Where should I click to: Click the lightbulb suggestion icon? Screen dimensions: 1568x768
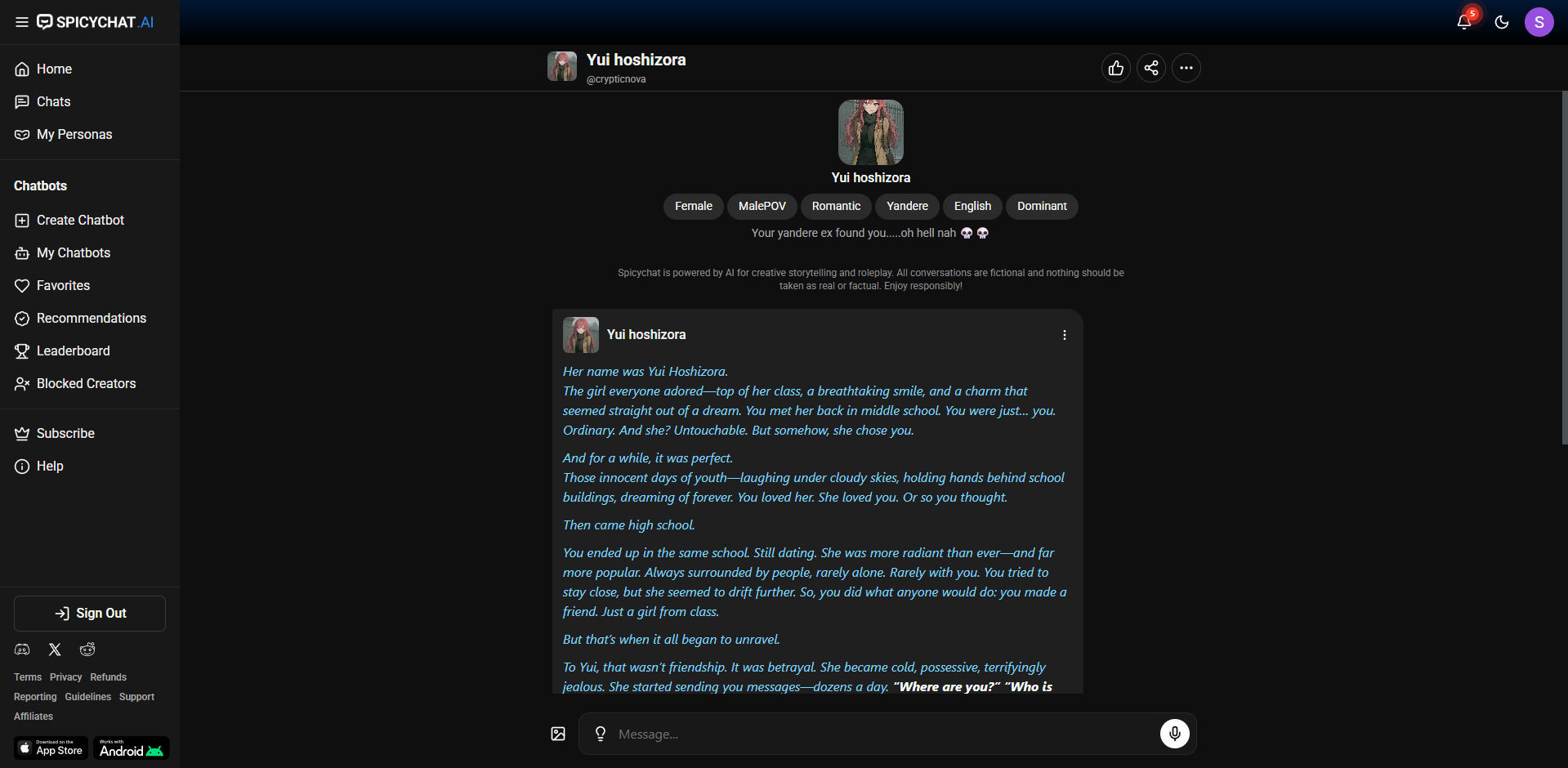601,734
